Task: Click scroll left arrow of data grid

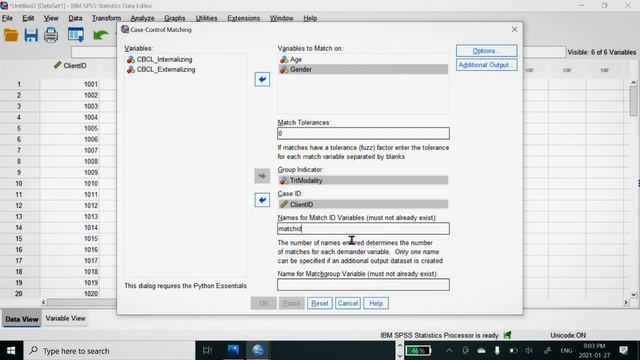Action: pos(44,302)
